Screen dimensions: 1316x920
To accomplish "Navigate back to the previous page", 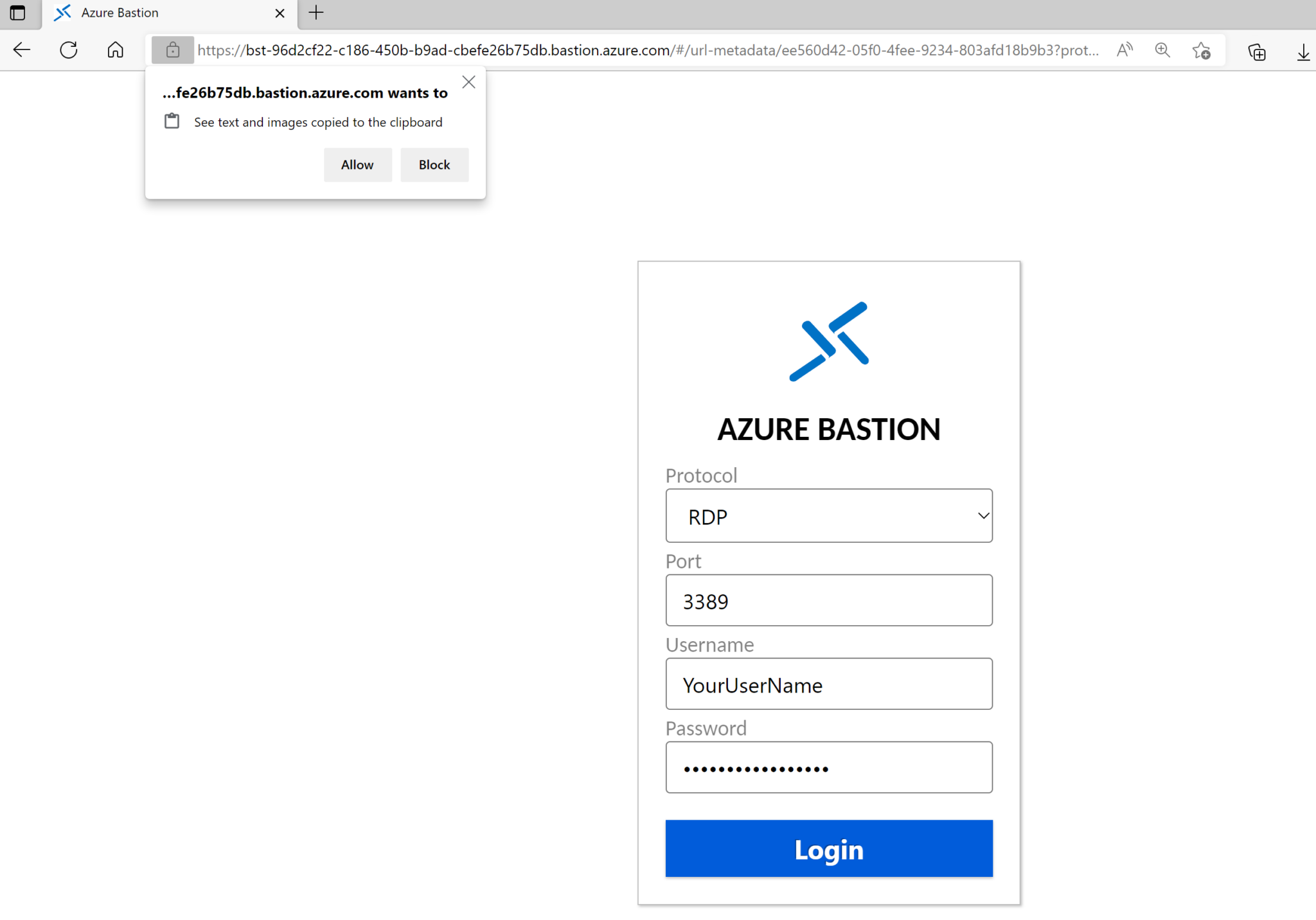I will [x=21, y=49].
